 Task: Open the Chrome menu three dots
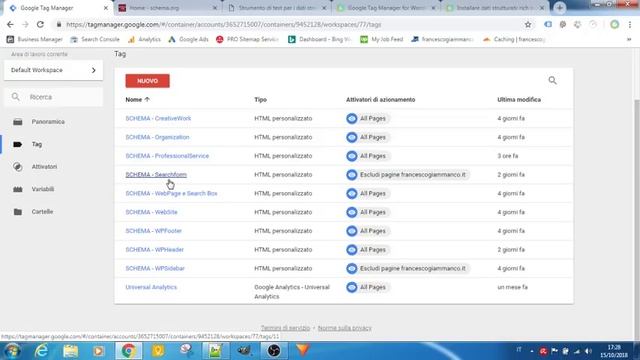click(x=630, y=24)
